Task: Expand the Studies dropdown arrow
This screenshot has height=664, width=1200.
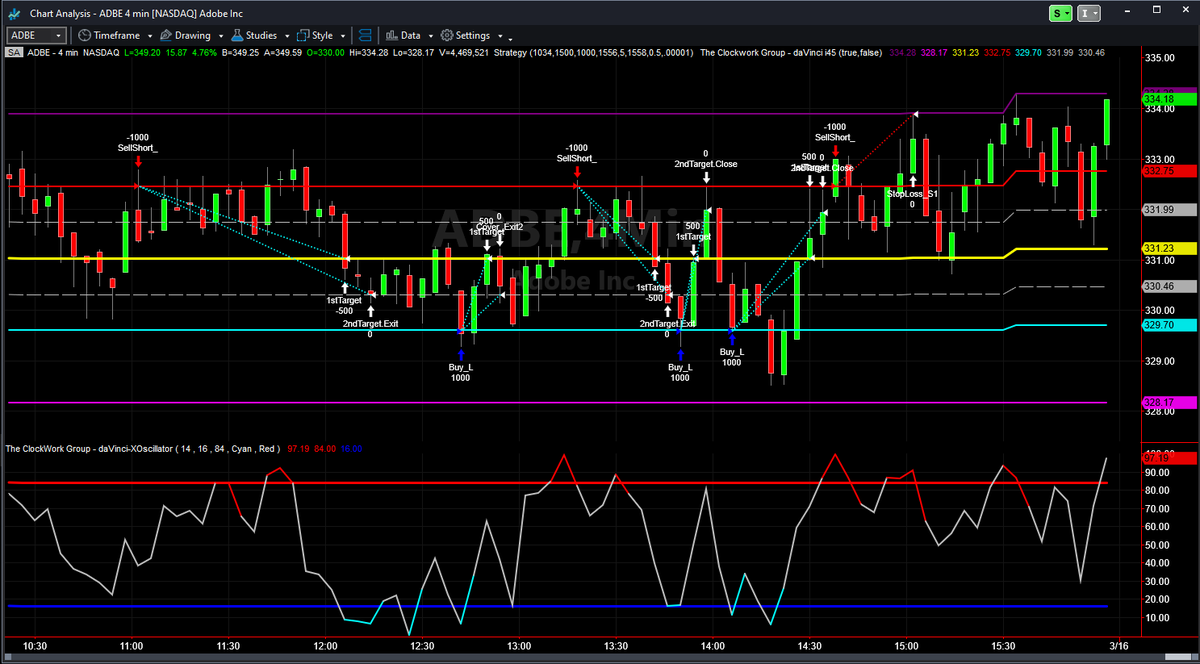Action: 287,36
